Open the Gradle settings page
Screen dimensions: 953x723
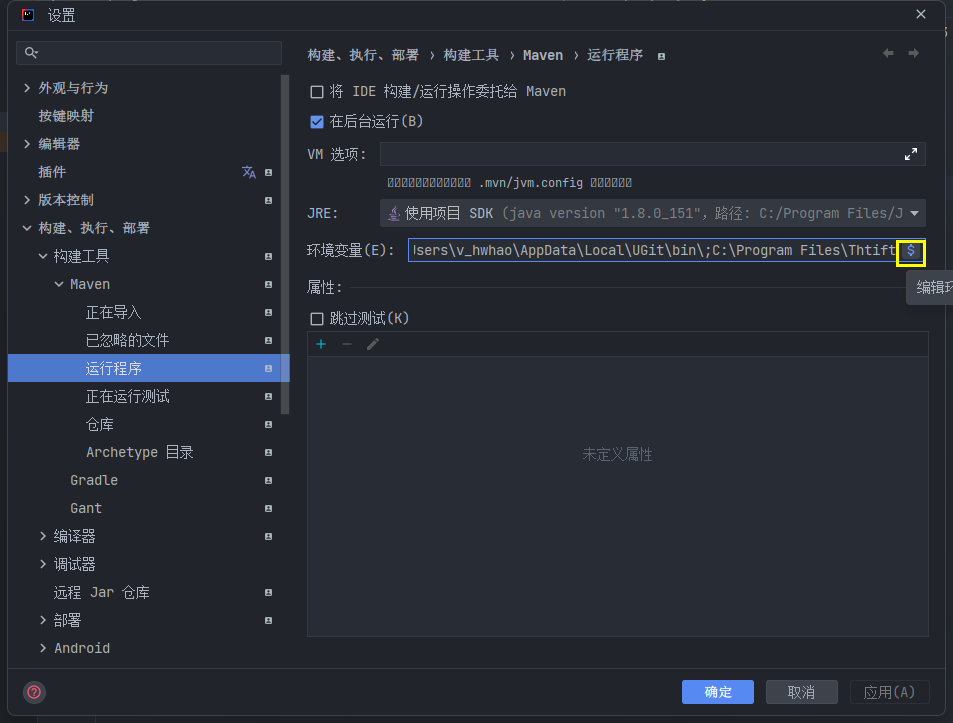coord(94,480)
